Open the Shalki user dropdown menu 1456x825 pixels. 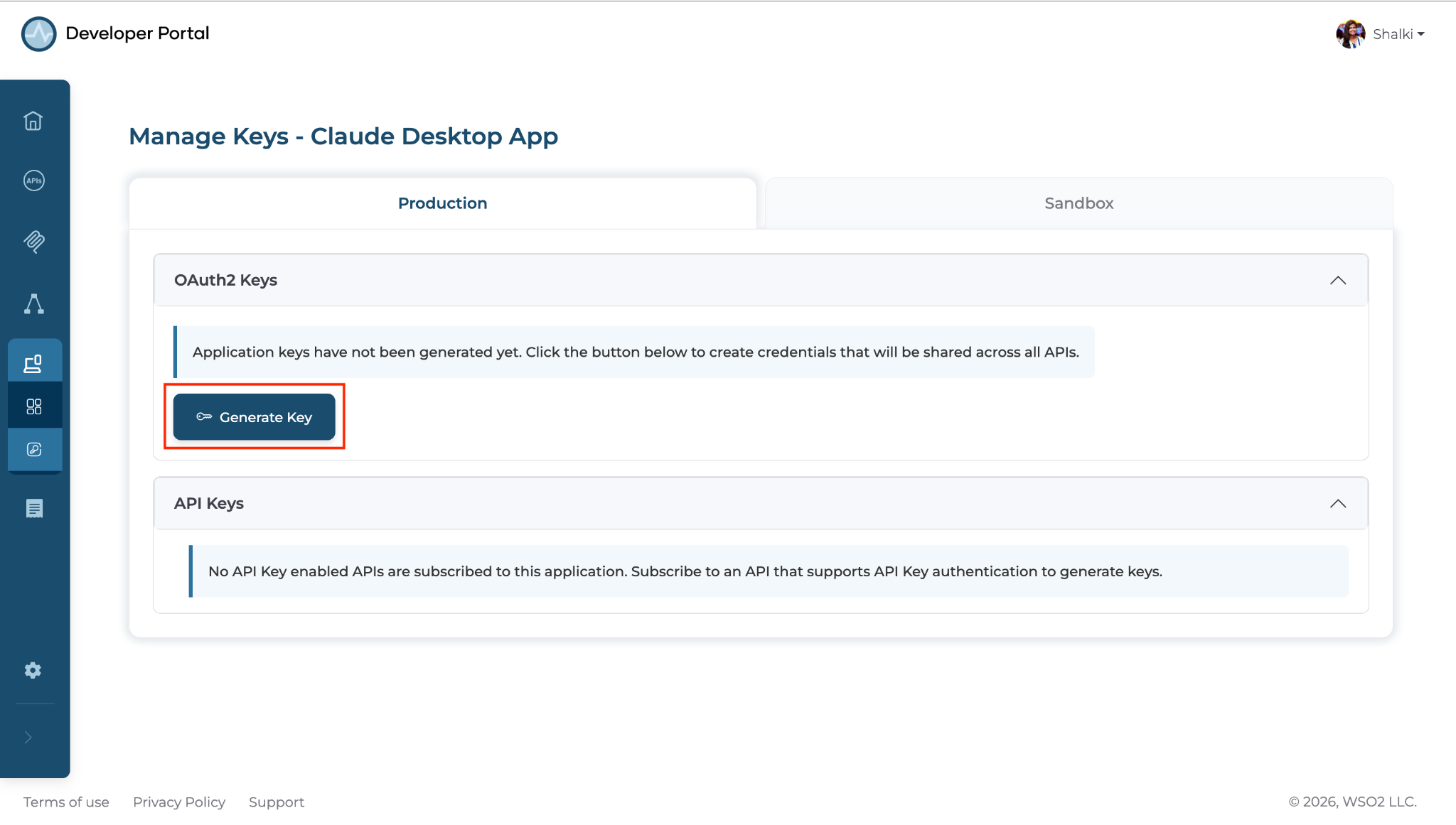click(1398, 34)
